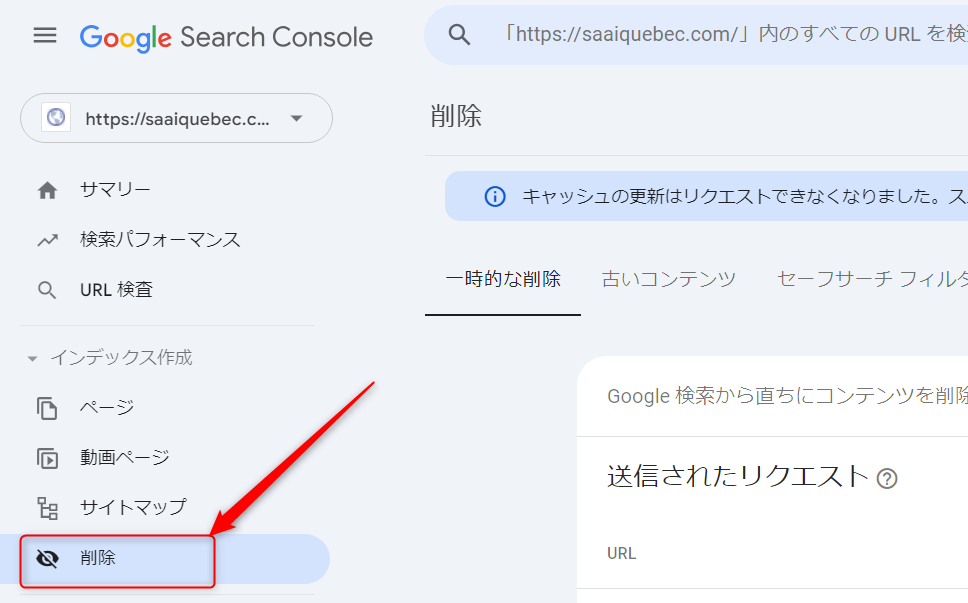This screenshot has height=603, width=968.
Task: Select the 一時的な削除 tab
Action: [503, 279]
